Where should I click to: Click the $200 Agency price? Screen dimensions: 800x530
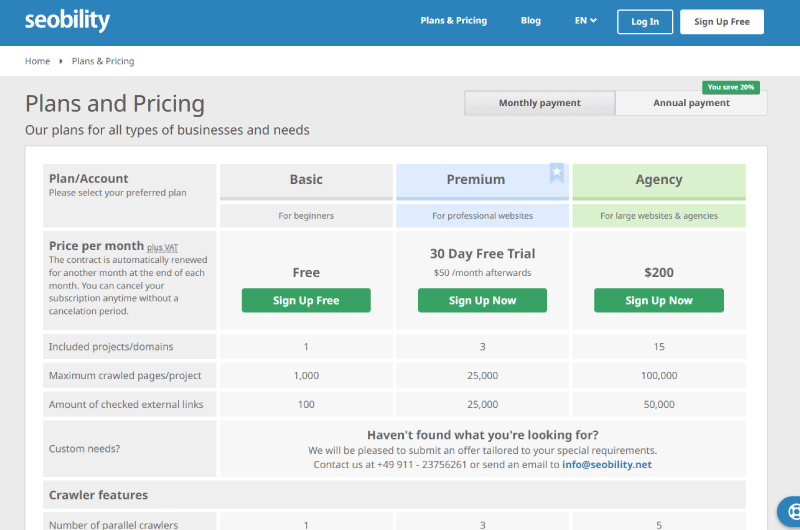(659, 272)
